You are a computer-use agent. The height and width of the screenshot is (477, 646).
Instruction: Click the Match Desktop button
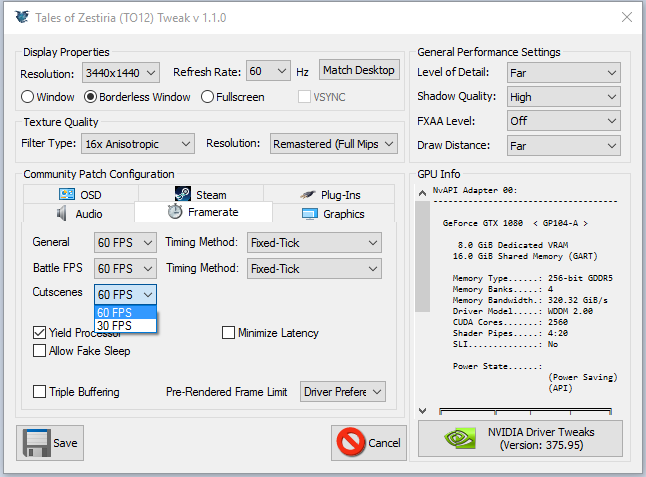[359, 70]
